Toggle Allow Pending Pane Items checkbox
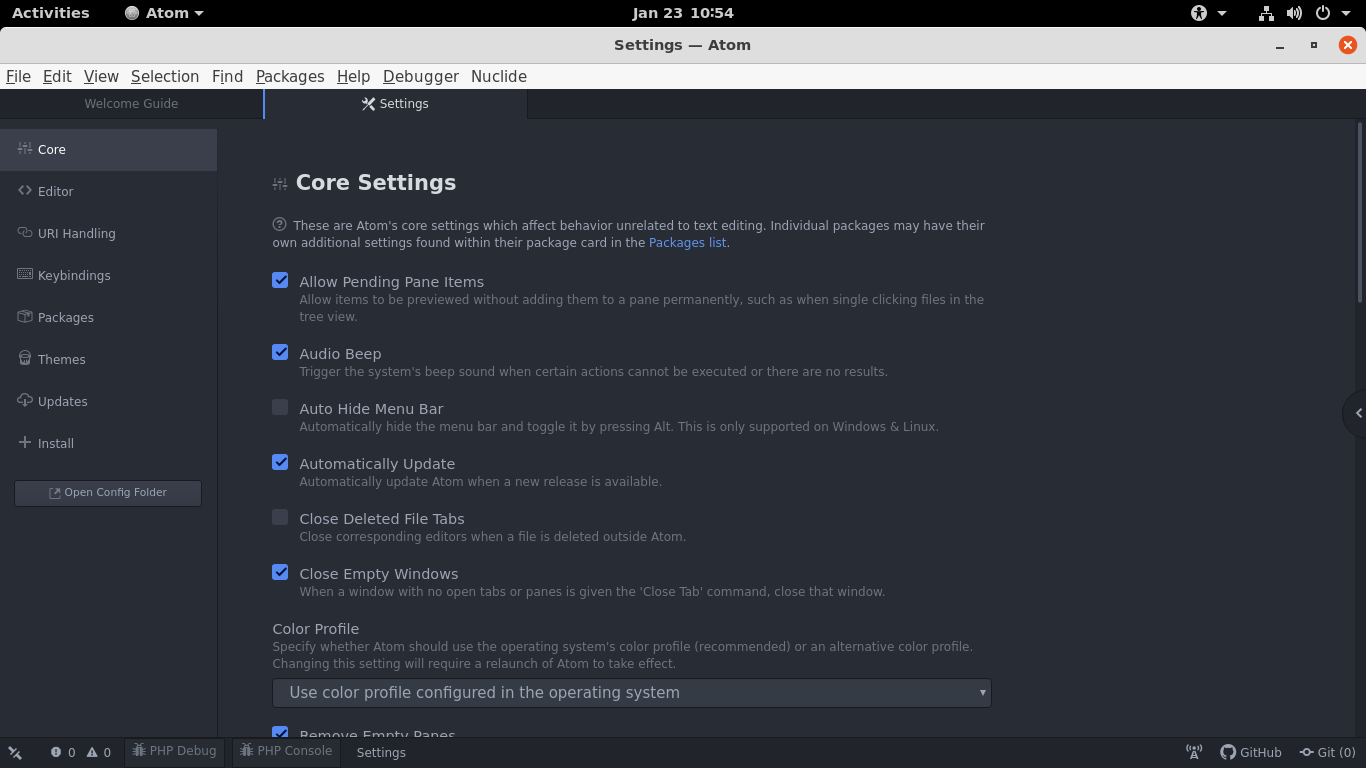1366x768 pixels. (x=280, y=281)
